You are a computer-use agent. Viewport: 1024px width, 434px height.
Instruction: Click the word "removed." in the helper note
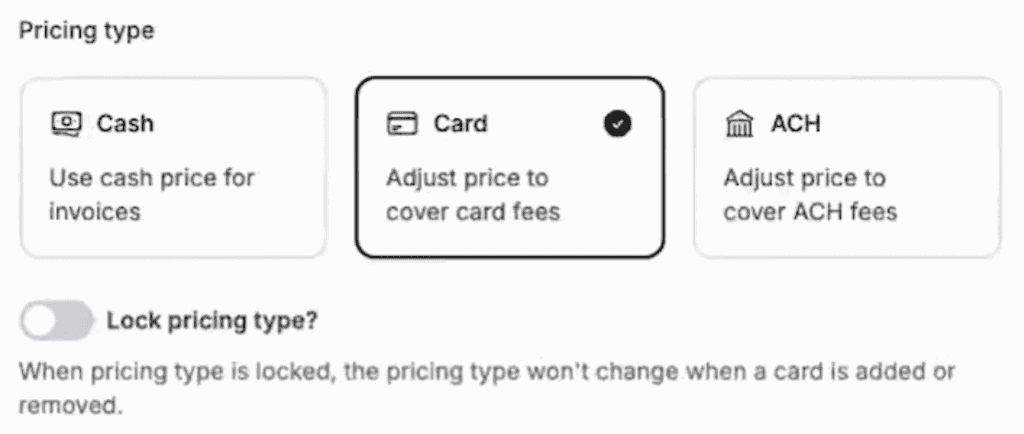(x=70, y=408)
